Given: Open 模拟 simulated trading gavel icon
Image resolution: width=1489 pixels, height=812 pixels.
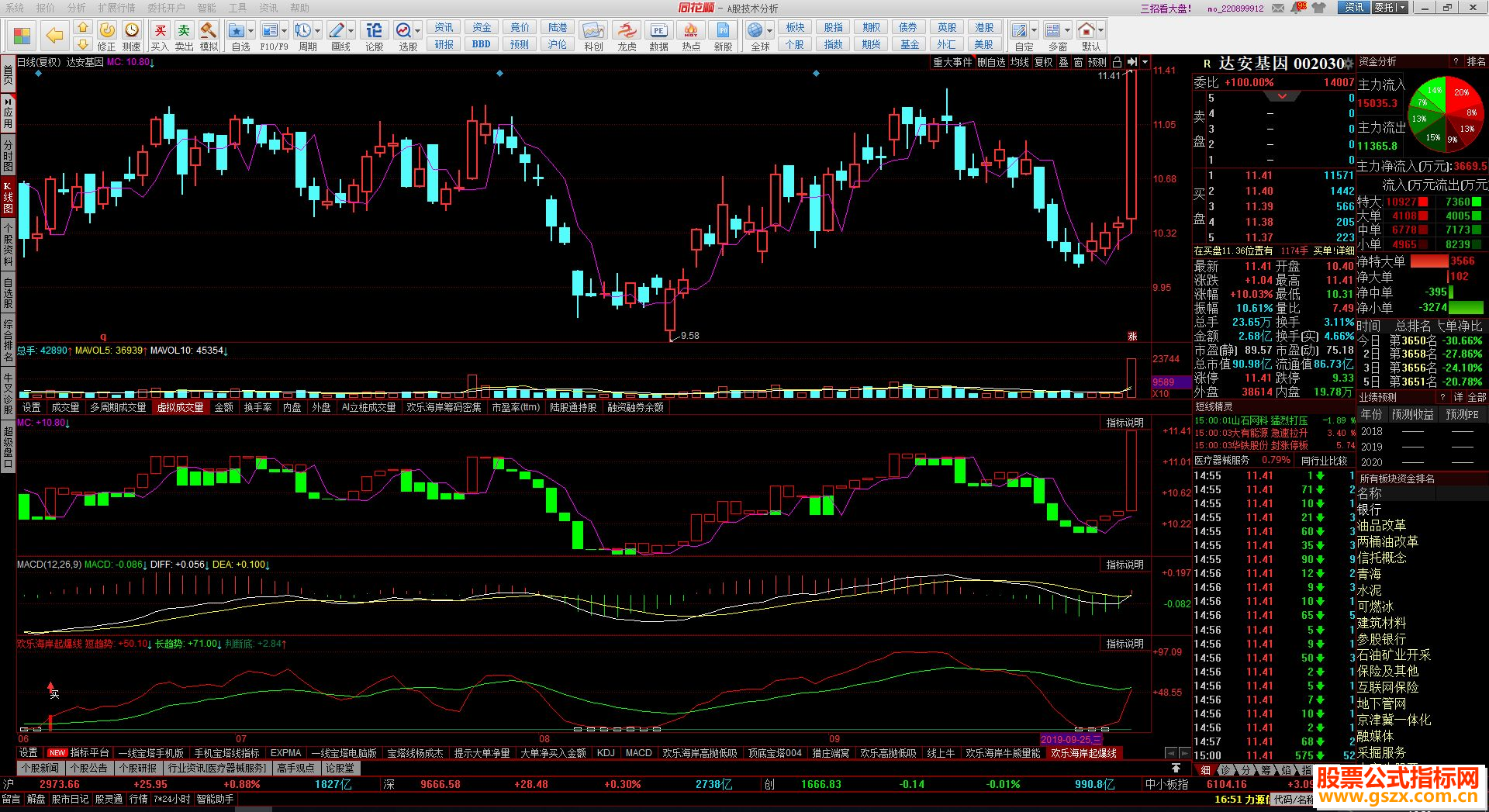Looking at the screenshot, I should (208, 36).
